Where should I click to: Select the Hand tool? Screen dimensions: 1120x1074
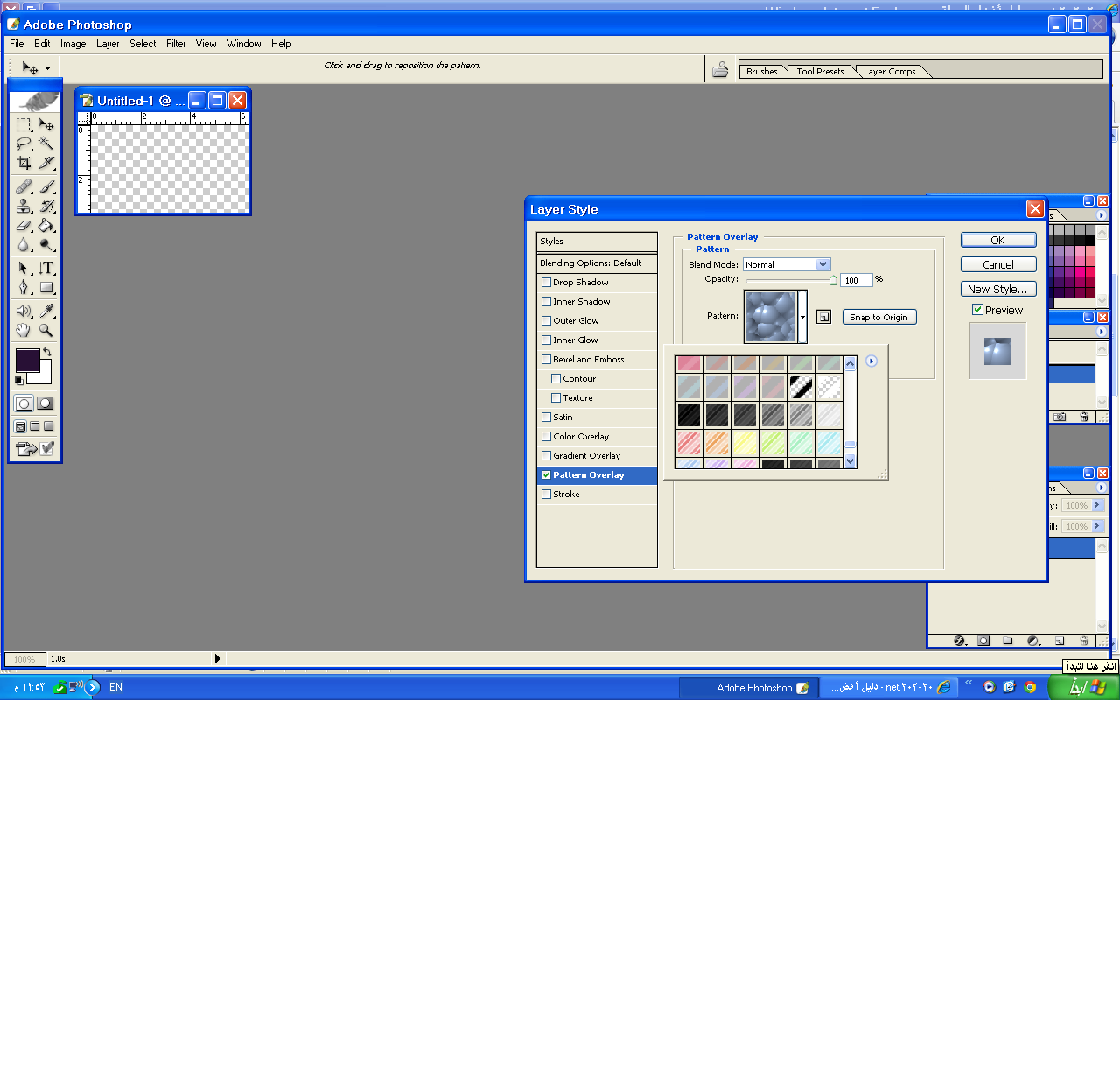(x=24, y=331)
